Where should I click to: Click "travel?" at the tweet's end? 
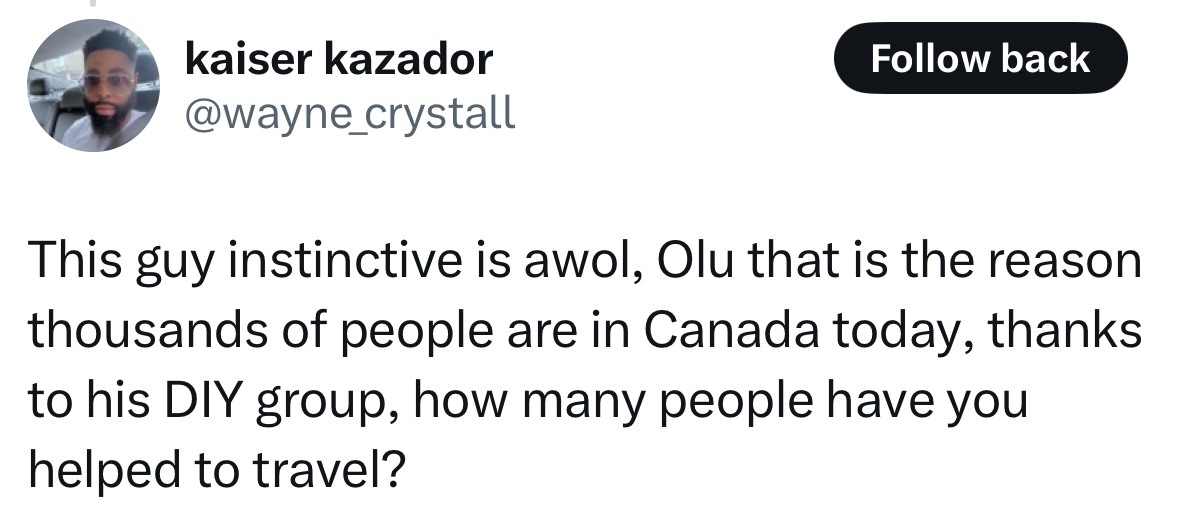pyautogui.click(x=329, y=470)
